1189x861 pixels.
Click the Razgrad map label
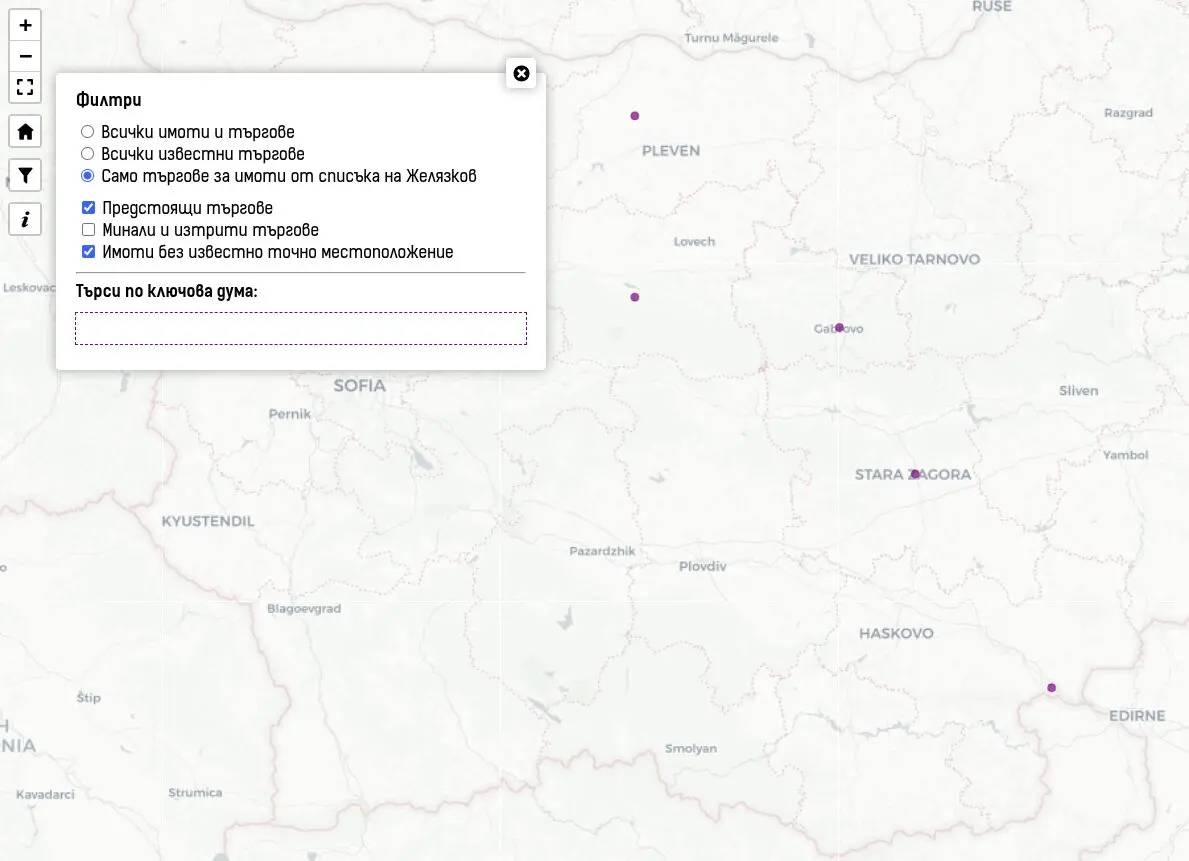pos(1128,113)
